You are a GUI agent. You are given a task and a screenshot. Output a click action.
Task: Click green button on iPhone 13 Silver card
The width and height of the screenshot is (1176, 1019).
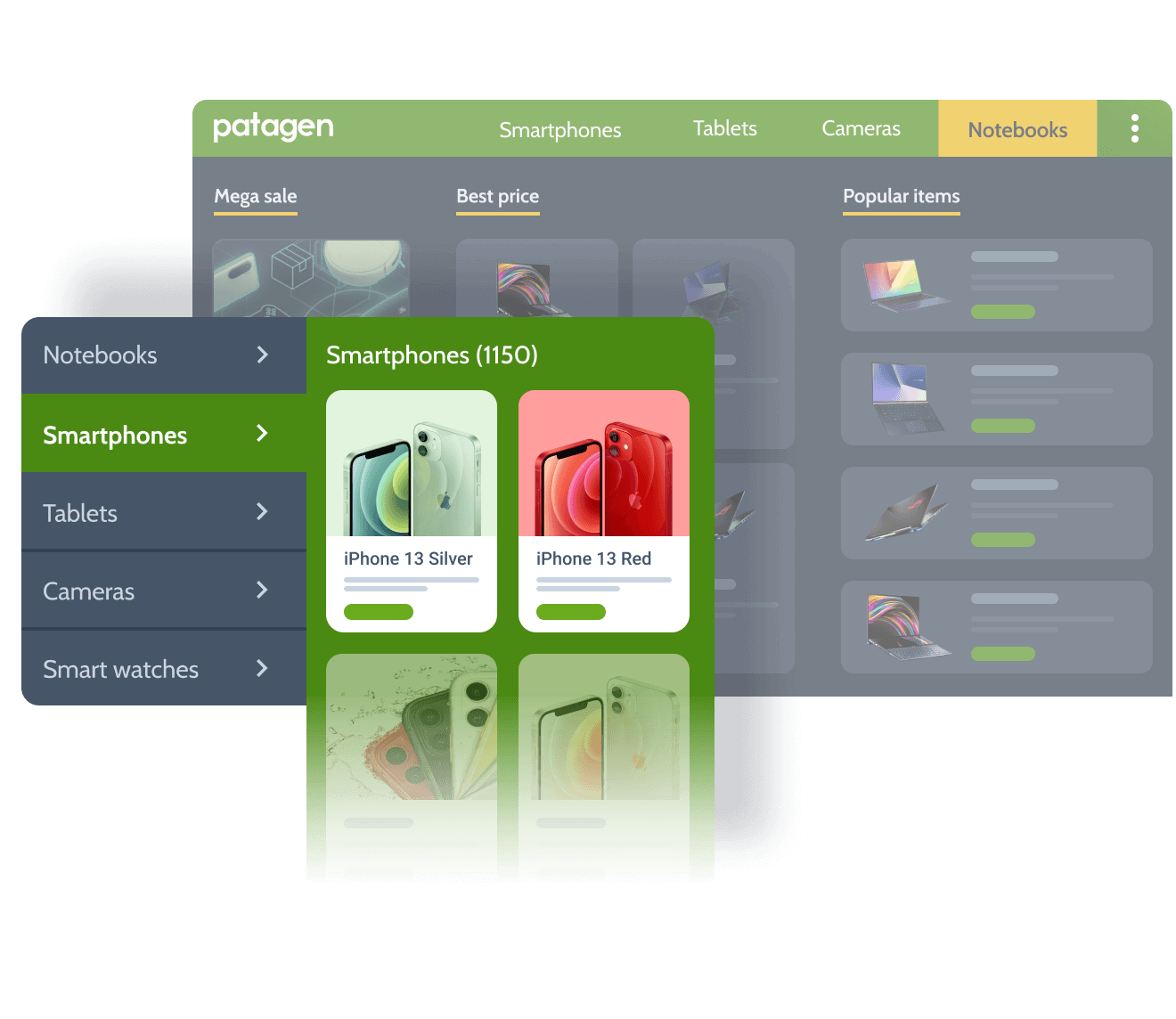[379, 612]
